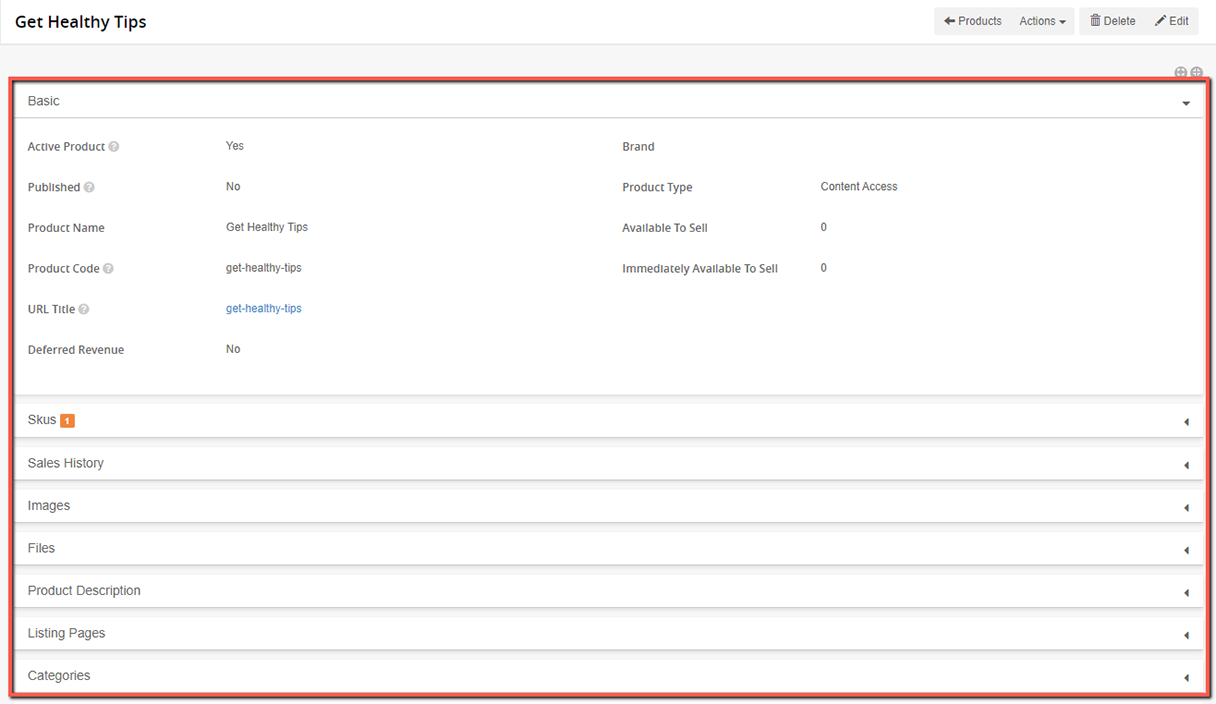This screenshot has width=1216, height=704.
Task: Click the help icon beside Product Code
Action: pos(108,269)
